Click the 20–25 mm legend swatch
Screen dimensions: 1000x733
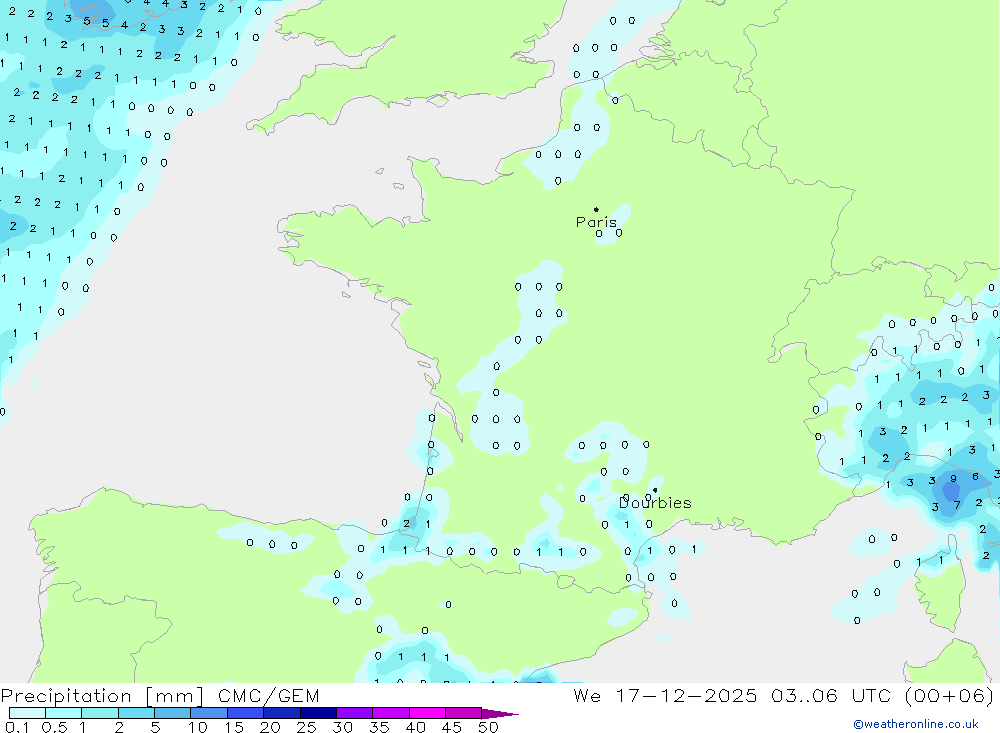pyautogui.click(x=282, y=713)
